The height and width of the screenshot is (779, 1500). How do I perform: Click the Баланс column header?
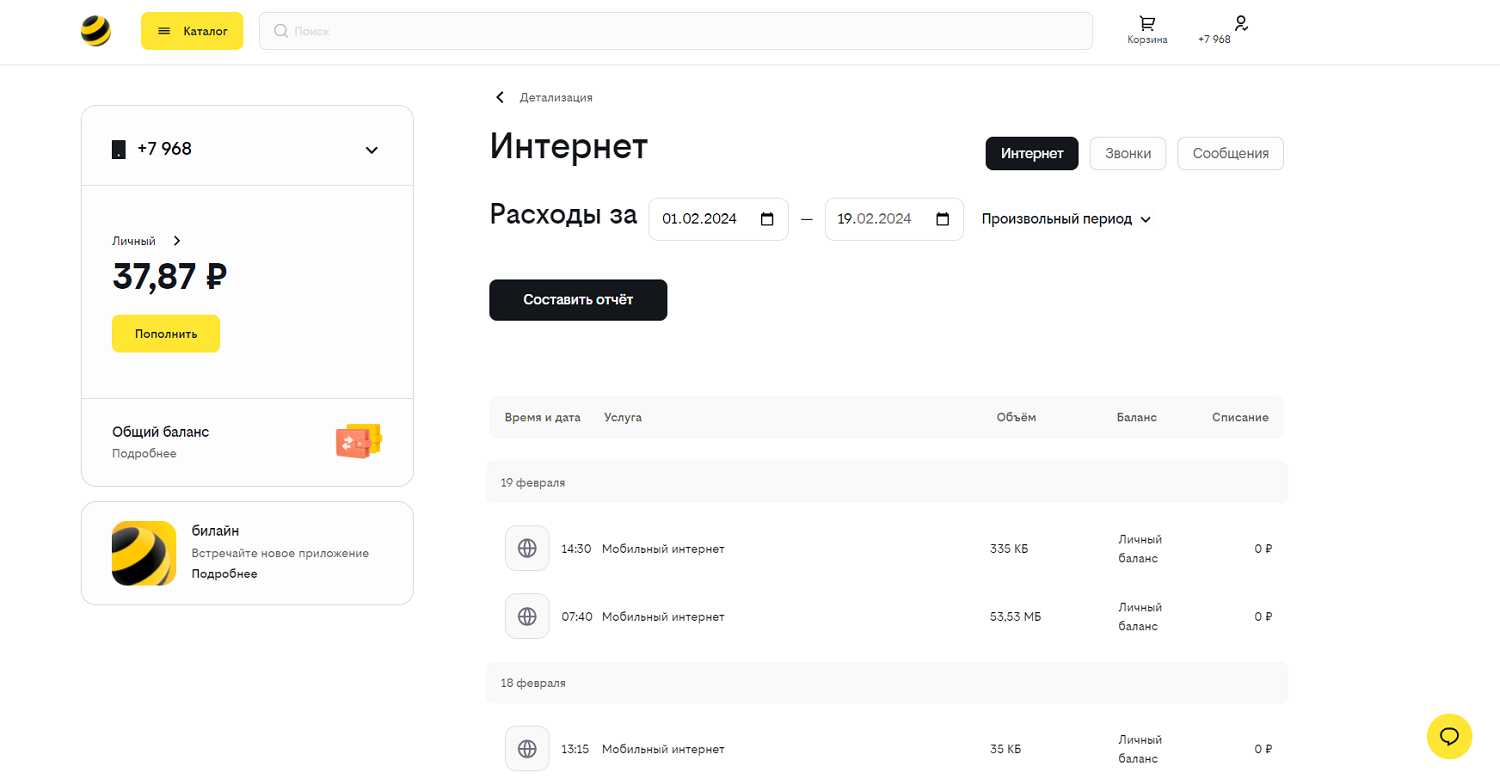click(1137, 417)
